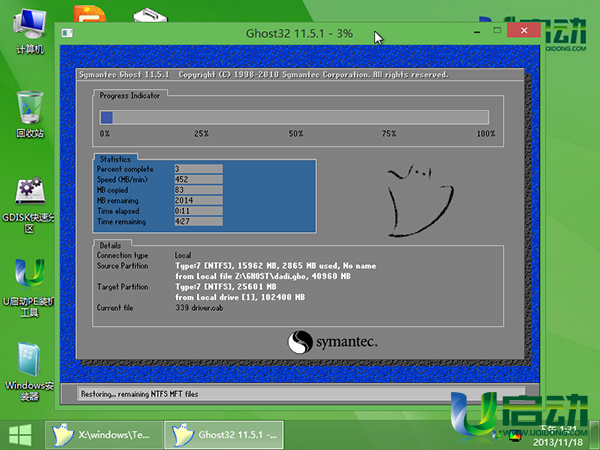Image resolution: width=600 pixels, height=450 pixels.
Task: Open the 回收站 recycle bin icon
Action: pyautogui.click(x=29, y=114)
